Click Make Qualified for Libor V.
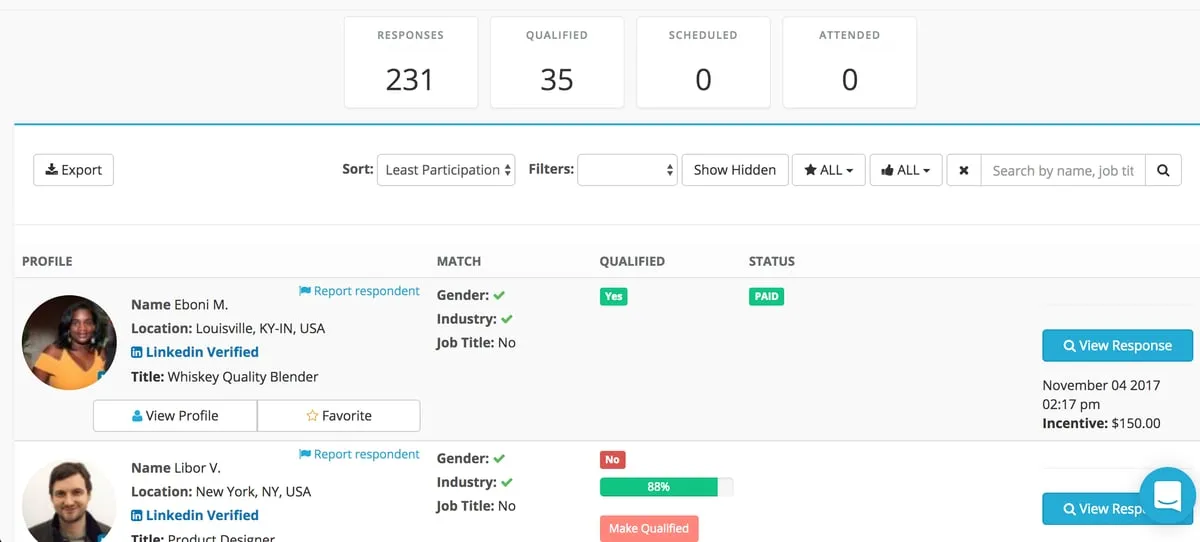This screenshot has height=542, width=1200. tap(649, 528)
